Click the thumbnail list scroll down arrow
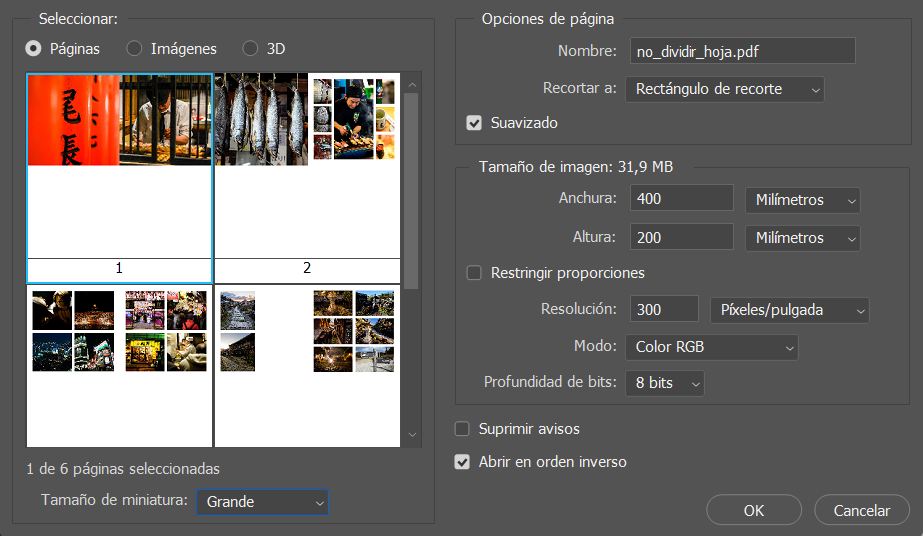The width and height of the screenshot is (923, 536). tap(412, 435)
